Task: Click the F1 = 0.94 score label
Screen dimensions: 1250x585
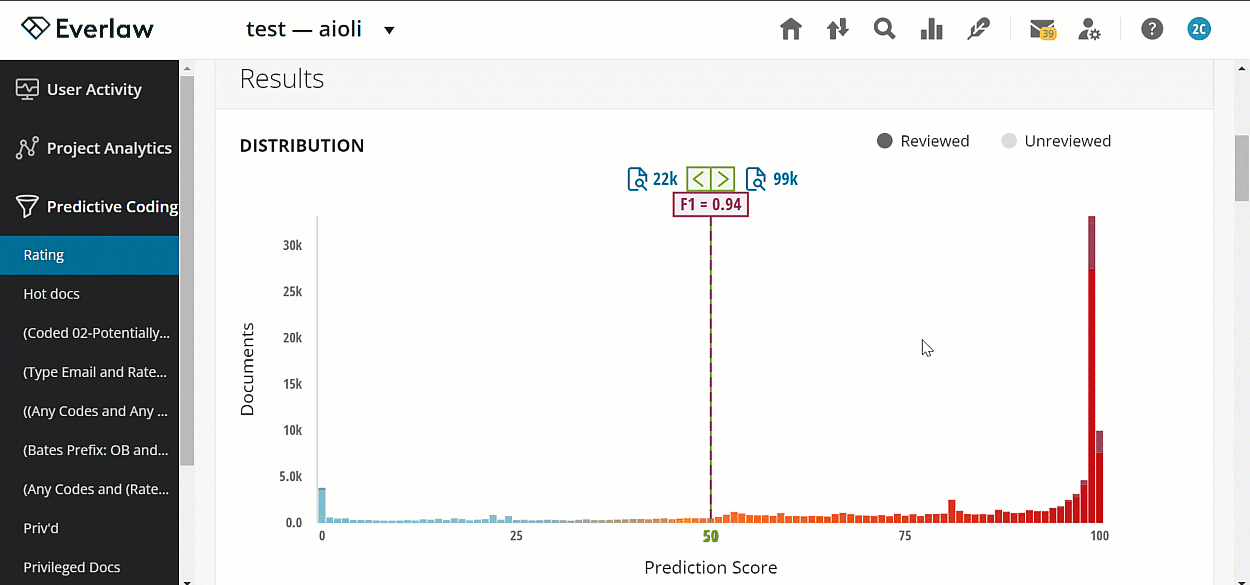Action: 710,204
